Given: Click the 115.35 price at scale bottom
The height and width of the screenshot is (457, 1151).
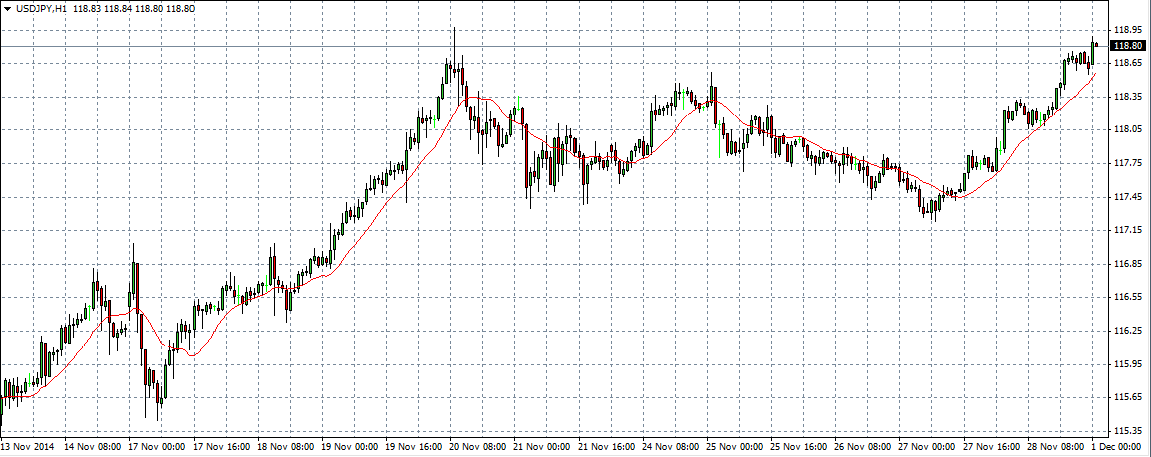Looking at the screenshot, I should pyautogui.click(x=1127, y=431).
